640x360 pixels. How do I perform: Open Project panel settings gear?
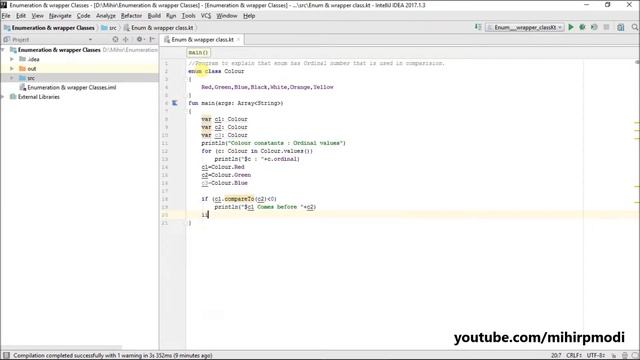140,40
